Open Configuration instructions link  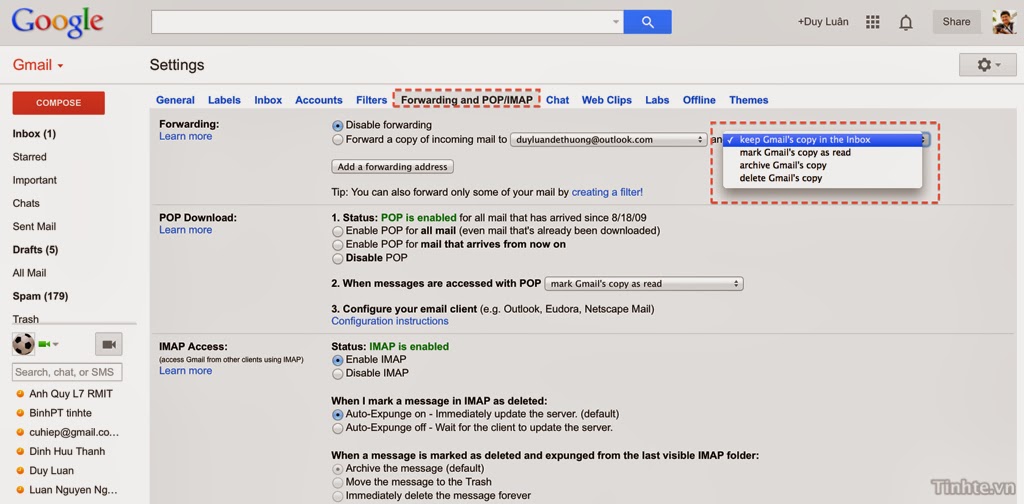tap(390, 321)
